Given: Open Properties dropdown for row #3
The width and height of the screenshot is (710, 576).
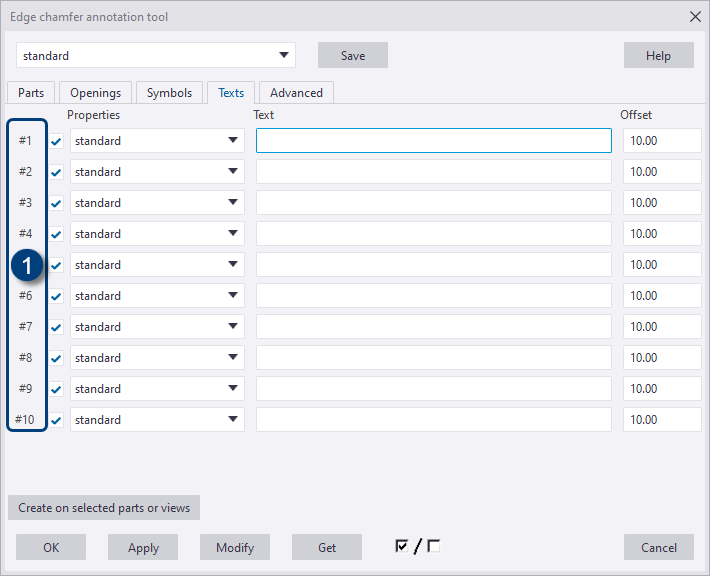Looking at the screenshot, I should pos(157,202).
